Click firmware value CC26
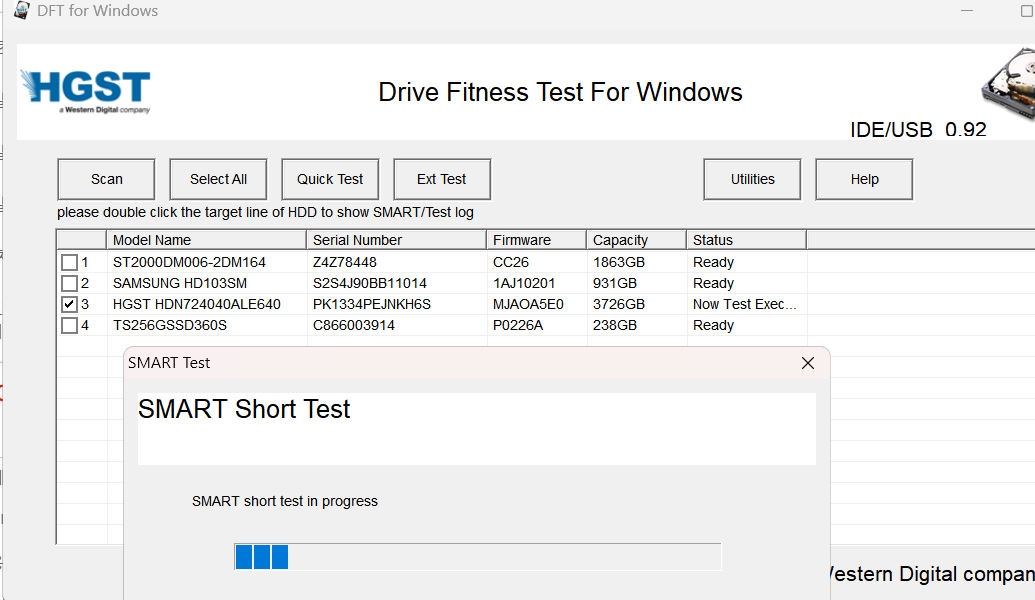The height and width of the screenshot is (600, 1035). coord(511,262)
